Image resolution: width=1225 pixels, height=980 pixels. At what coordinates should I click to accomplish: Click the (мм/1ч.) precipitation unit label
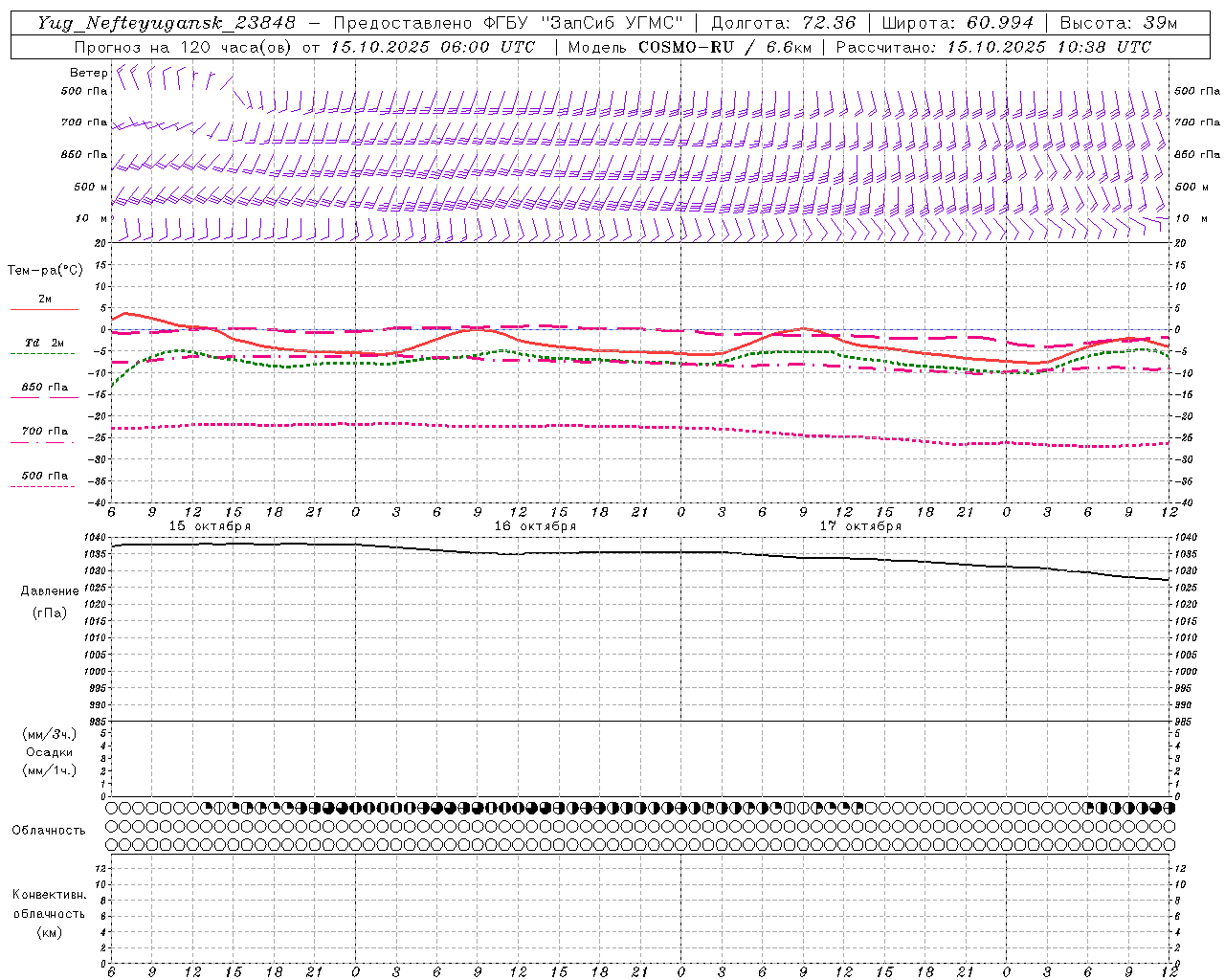[50, 770]
